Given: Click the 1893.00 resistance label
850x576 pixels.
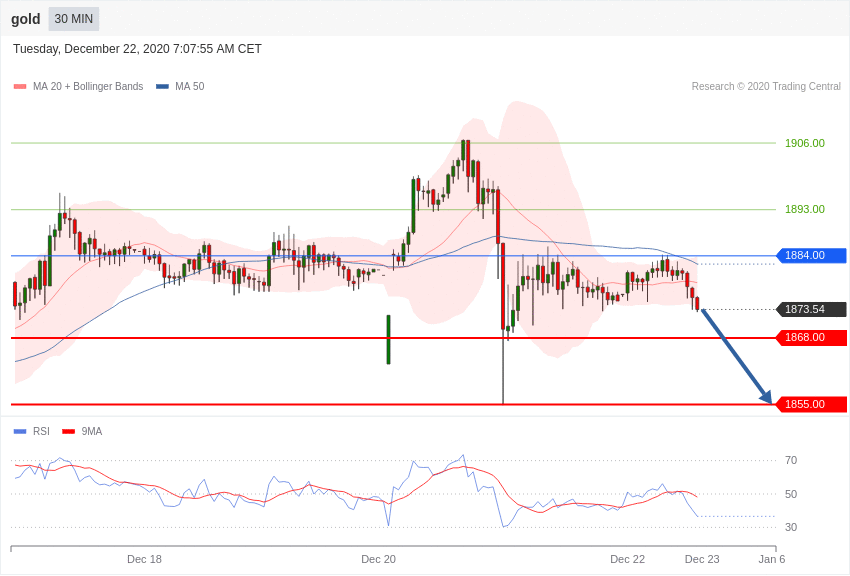Looking at the screenshot, I should [805, 209].
